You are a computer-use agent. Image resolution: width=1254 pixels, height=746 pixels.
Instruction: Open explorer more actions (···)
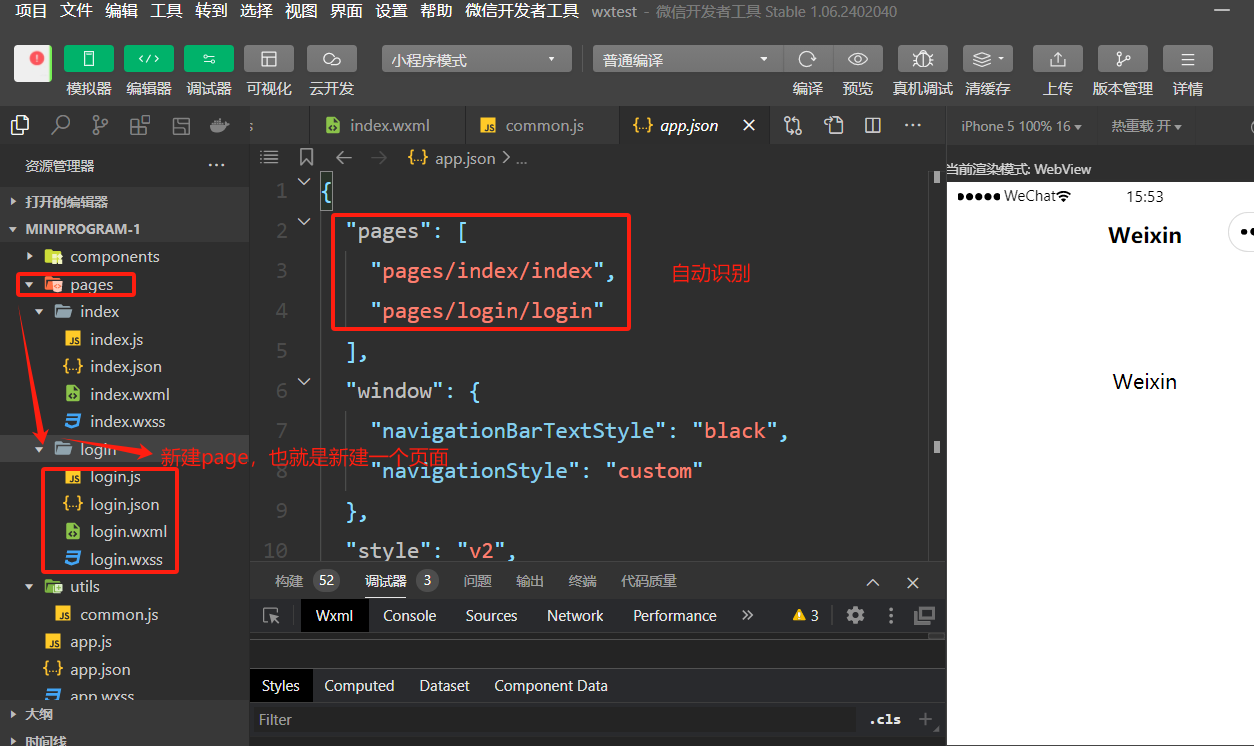coord(216,166)
